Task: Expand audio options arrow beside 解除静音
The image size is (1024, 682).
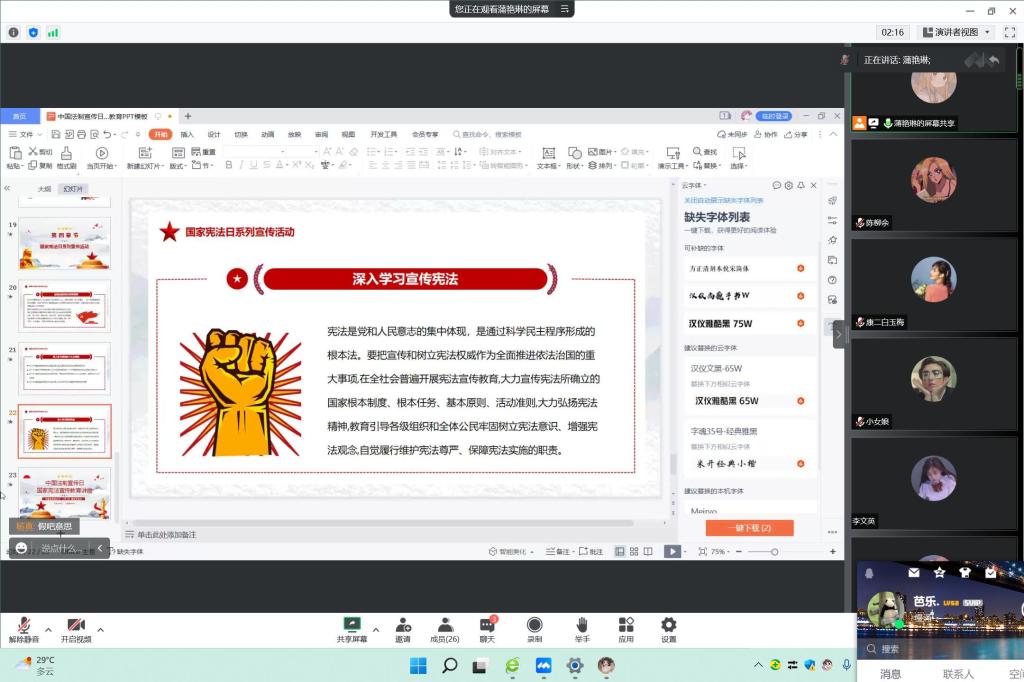Action: 48,629
